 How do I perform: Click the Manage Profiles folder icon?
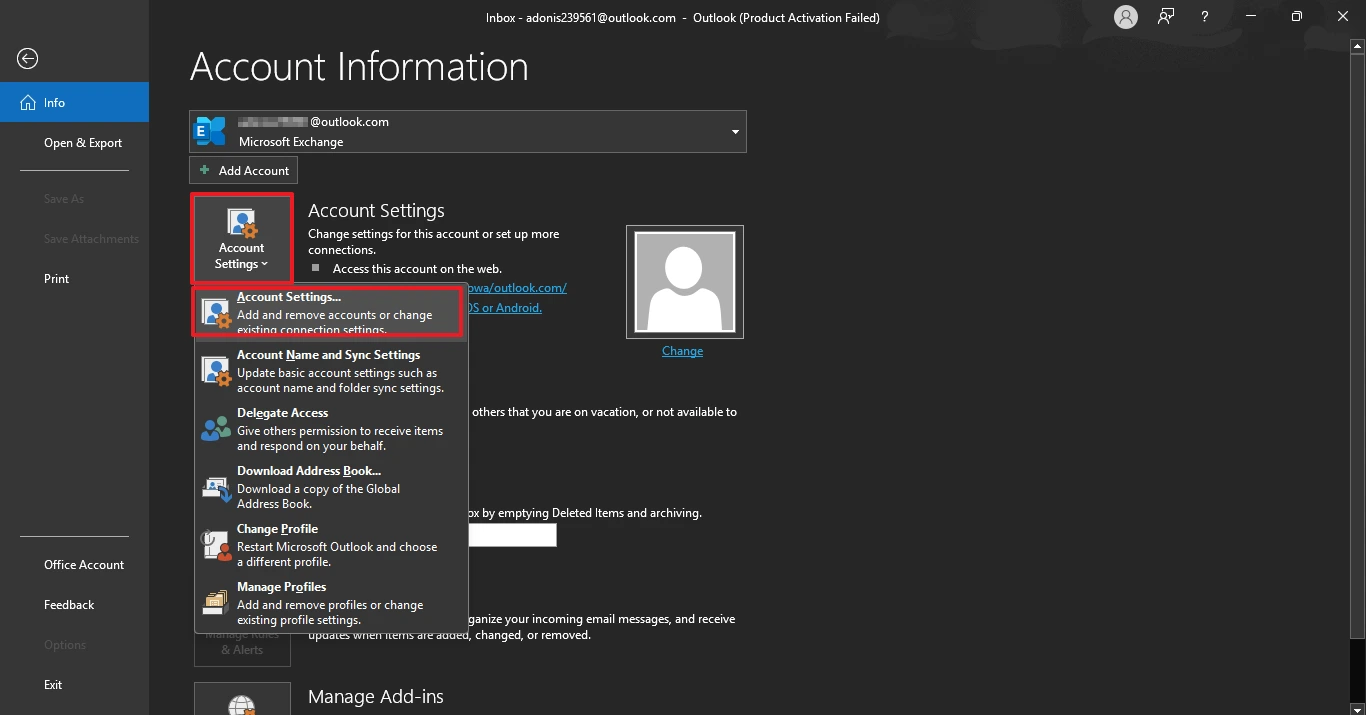[216, 603]
